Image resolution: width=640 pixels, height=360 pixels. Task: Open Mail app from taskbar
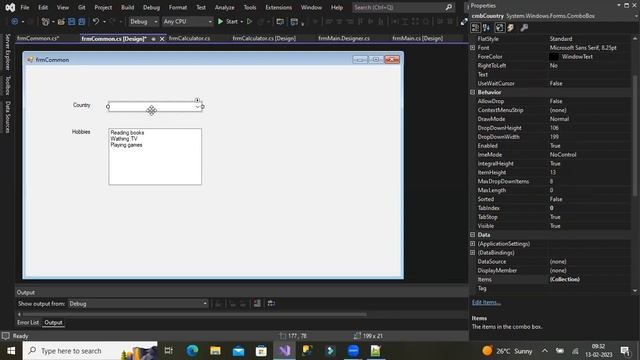click(238, 351)
